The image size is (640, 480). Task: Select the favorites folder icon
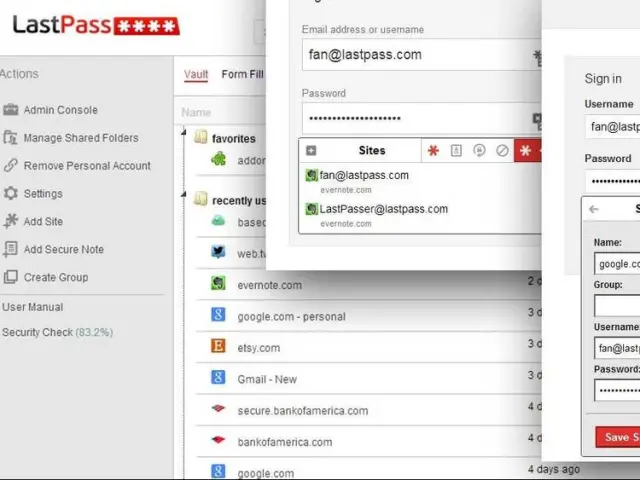200,137
